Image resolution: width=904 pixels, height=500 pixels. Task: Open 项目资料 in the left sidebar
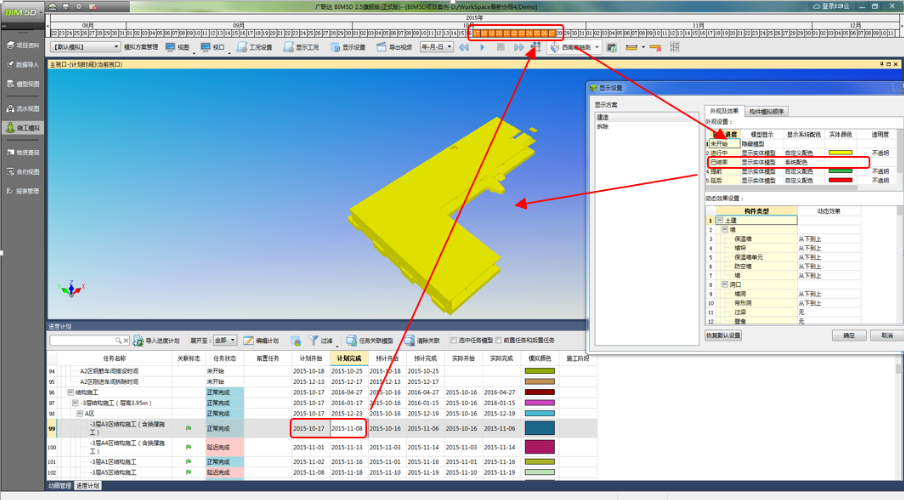click(23, 46)
